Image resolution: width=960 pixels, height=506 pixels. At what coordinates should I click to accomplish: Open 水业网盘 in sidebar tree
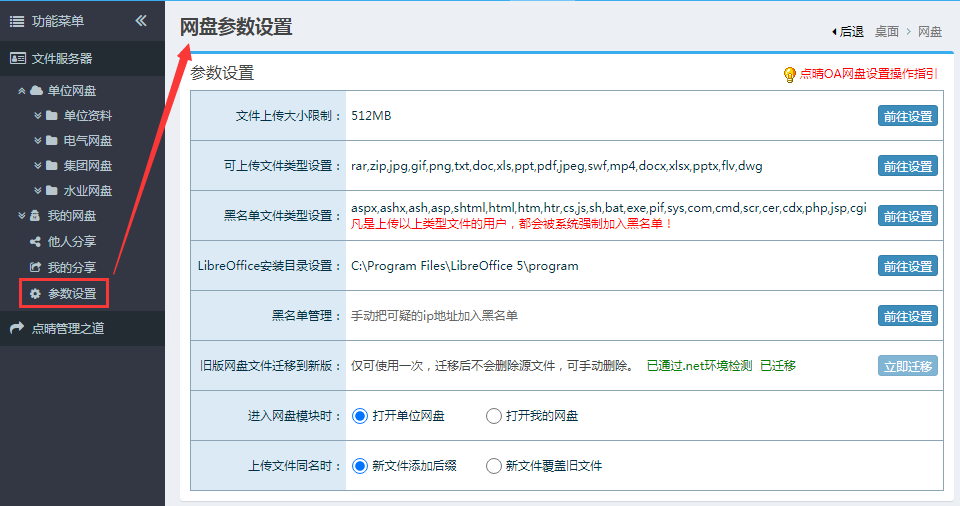coord(87,191)
